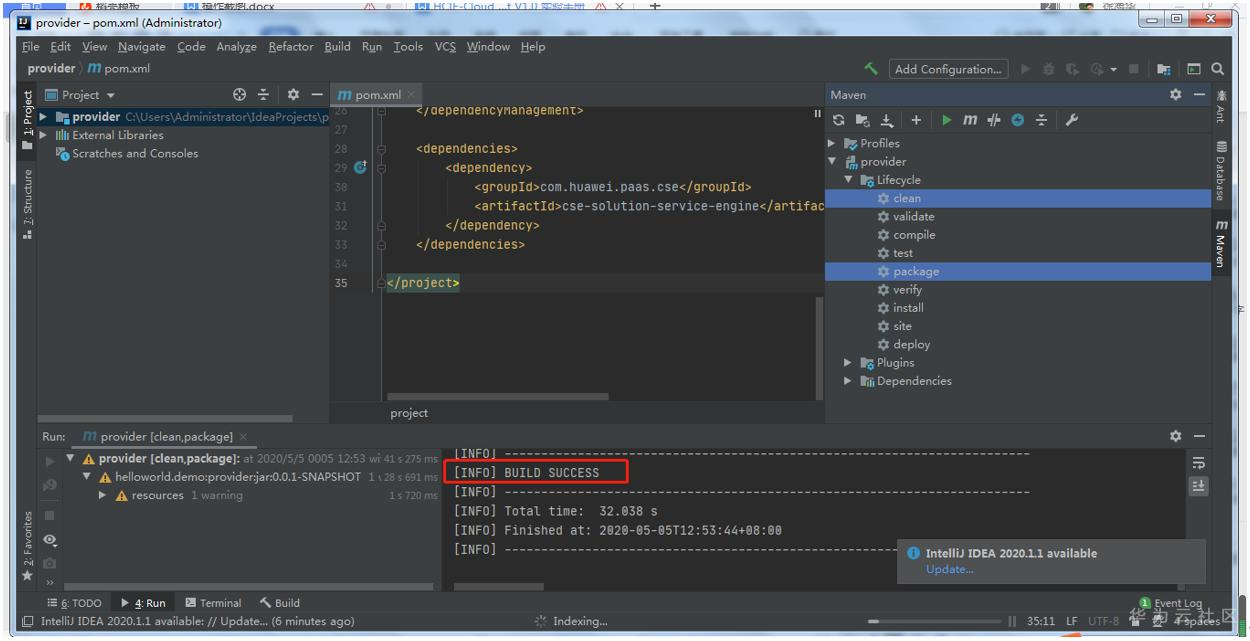Viewport: 1250px width, 641px height.
Task: Expand the Profiles node in Maven panel
Action: 832,143
